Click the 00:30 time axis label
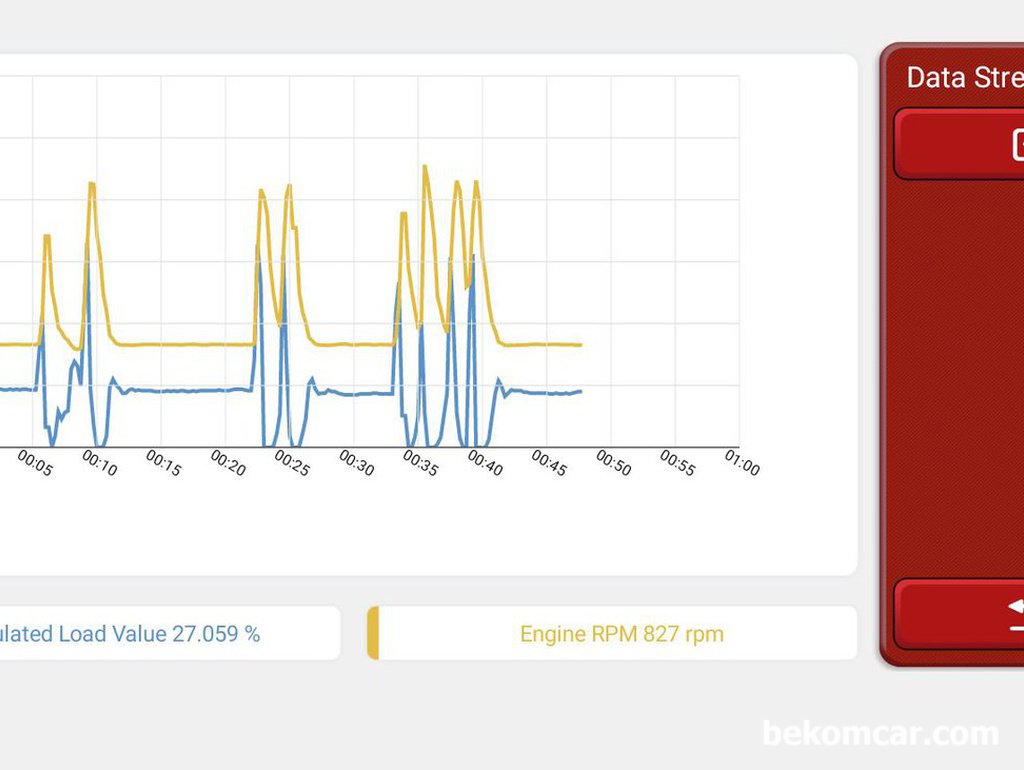 click(x=357, y=462)
